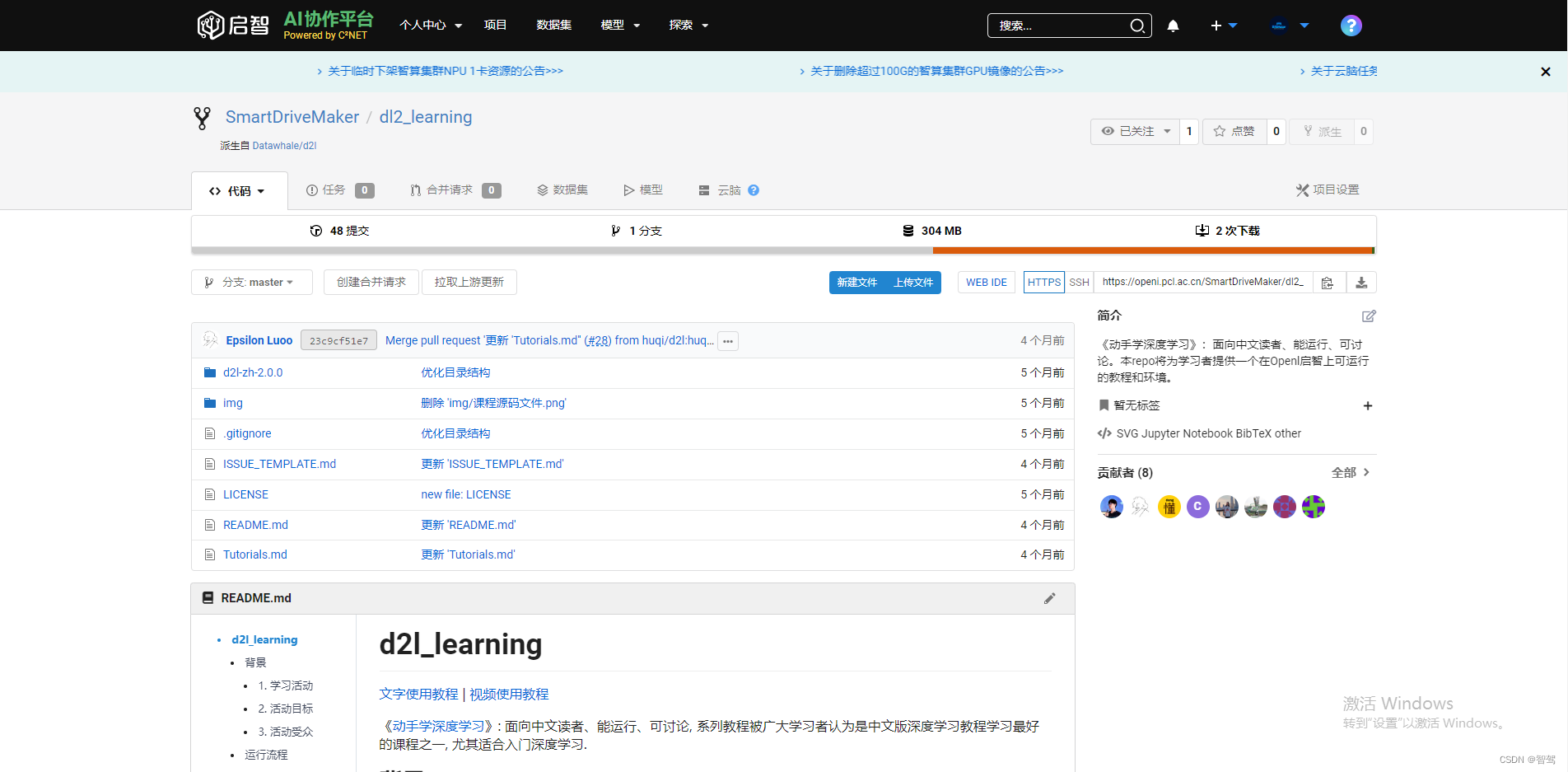Click the purple C contributor avatar

1198,507
